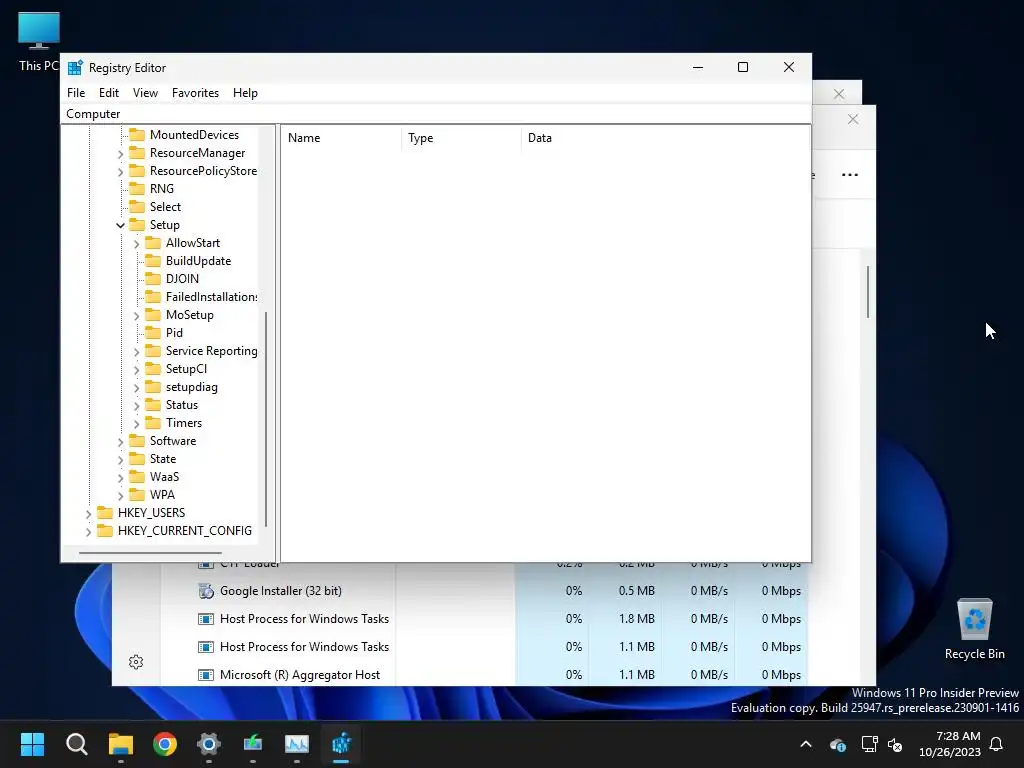Sort by the Data column header
The image size is (1024, 768).
(665, 138)
